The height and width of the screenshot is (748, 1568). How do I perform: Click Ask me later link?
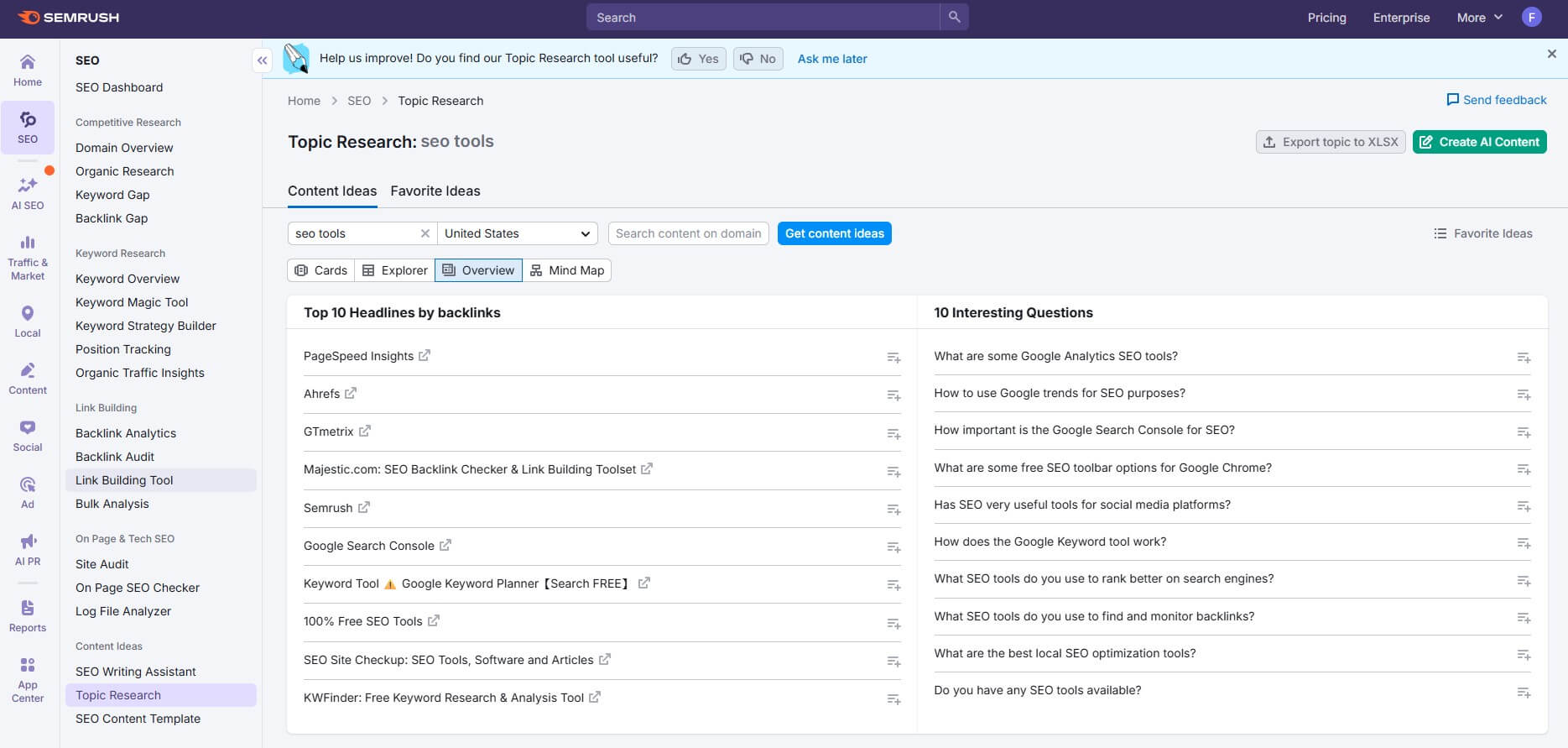832,59
